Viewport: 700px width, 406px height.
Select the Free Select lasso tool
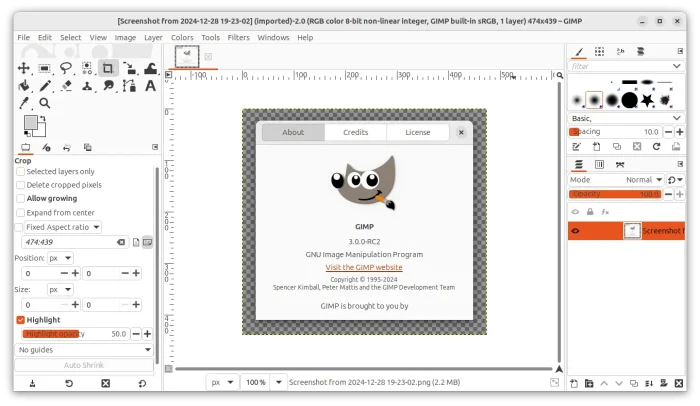click(66, 68)
